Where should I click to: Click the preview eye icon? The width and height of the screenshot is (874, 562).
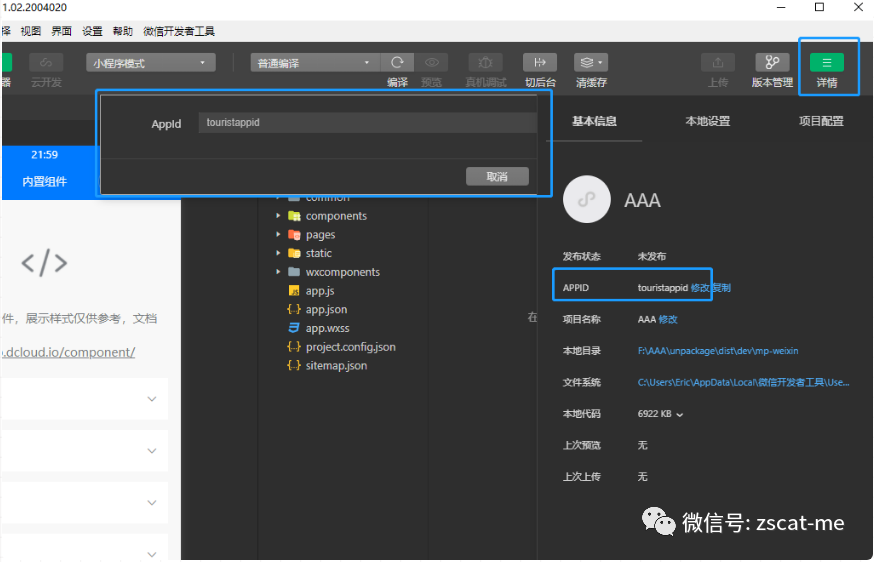tap(431, 62)
